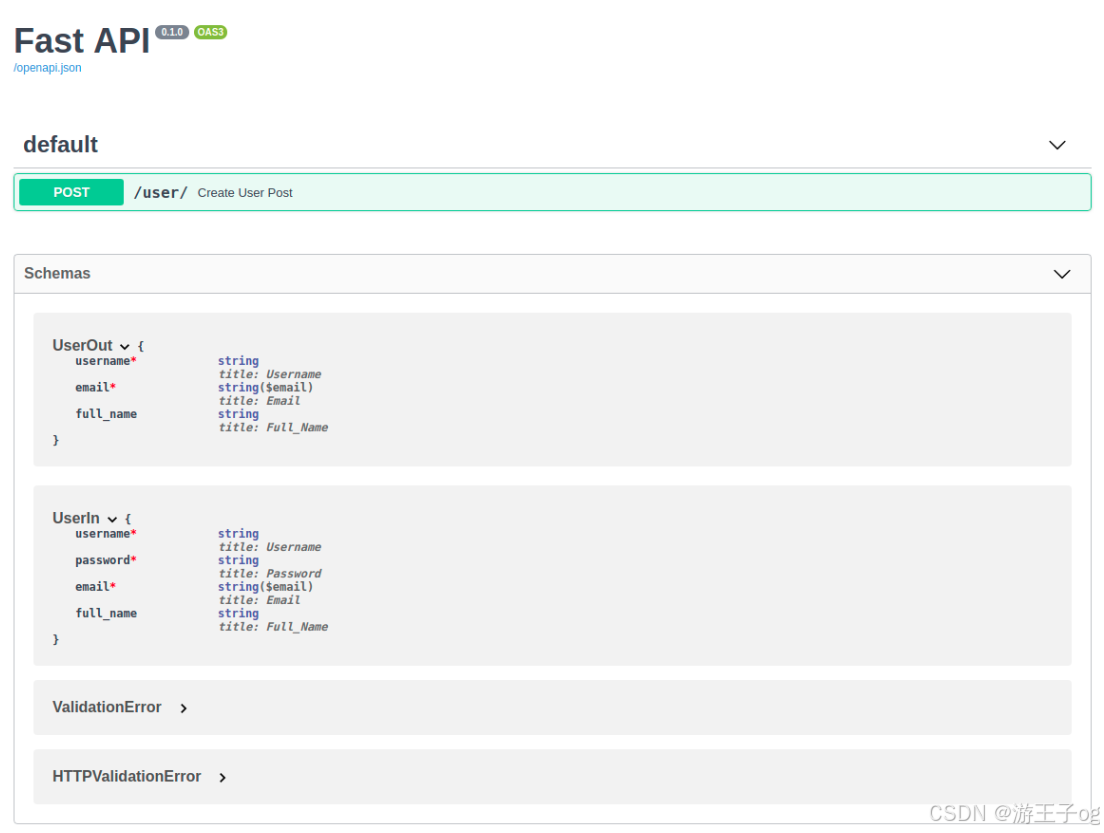Click the Fast API title heading
The image size is (1104, 833).
(x=80, y=41)
